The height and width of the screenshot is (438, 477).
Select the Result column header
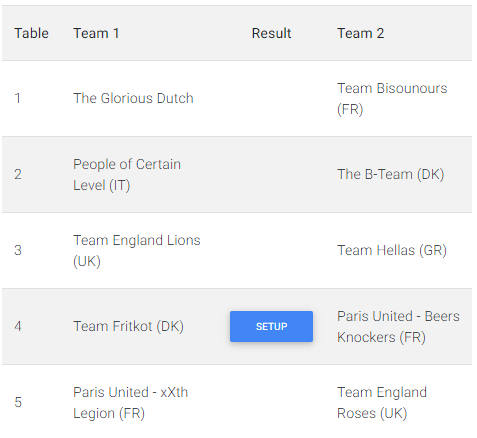pyautogui.click(x=271, y=33)
